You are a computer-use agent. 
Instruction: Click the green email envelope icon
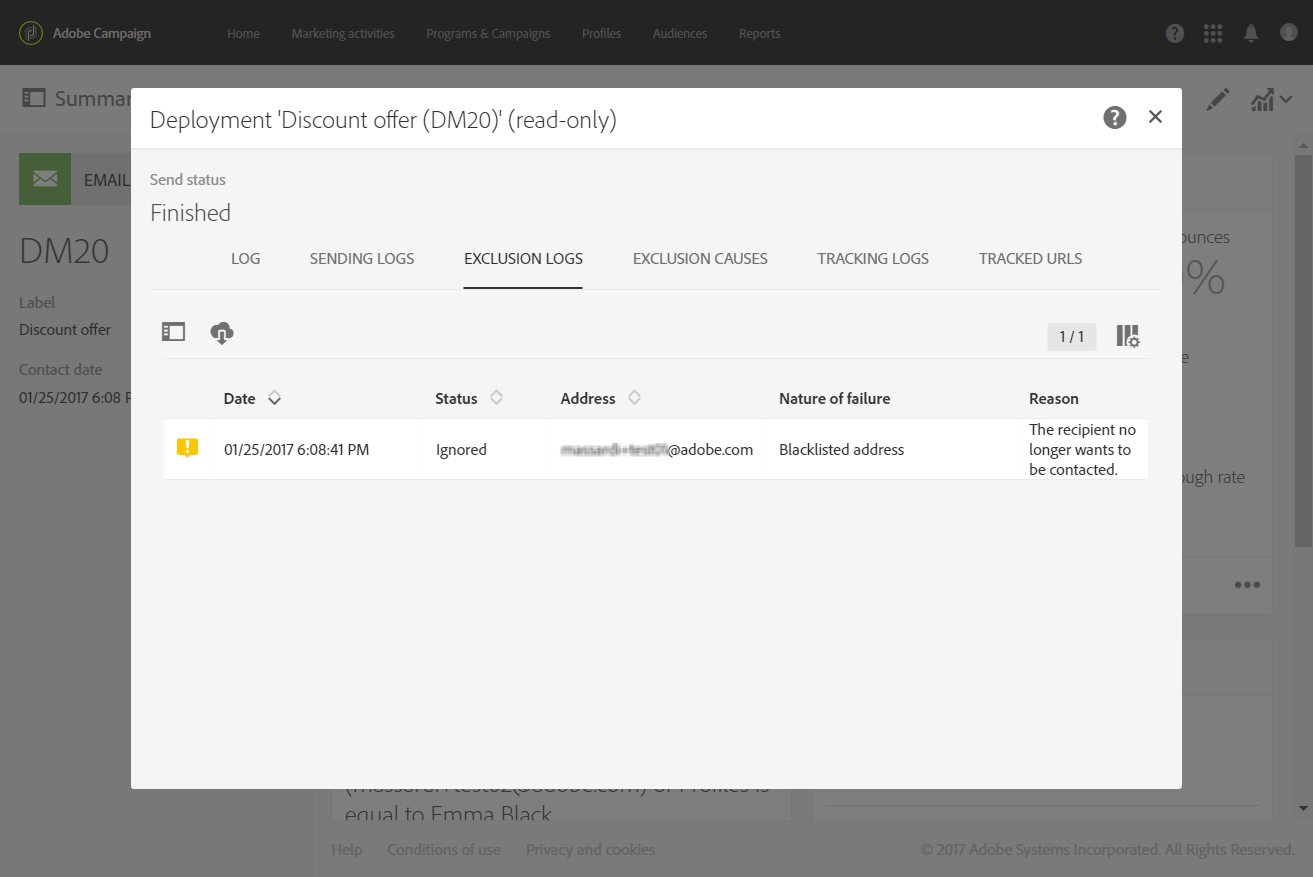coord(45,179)
